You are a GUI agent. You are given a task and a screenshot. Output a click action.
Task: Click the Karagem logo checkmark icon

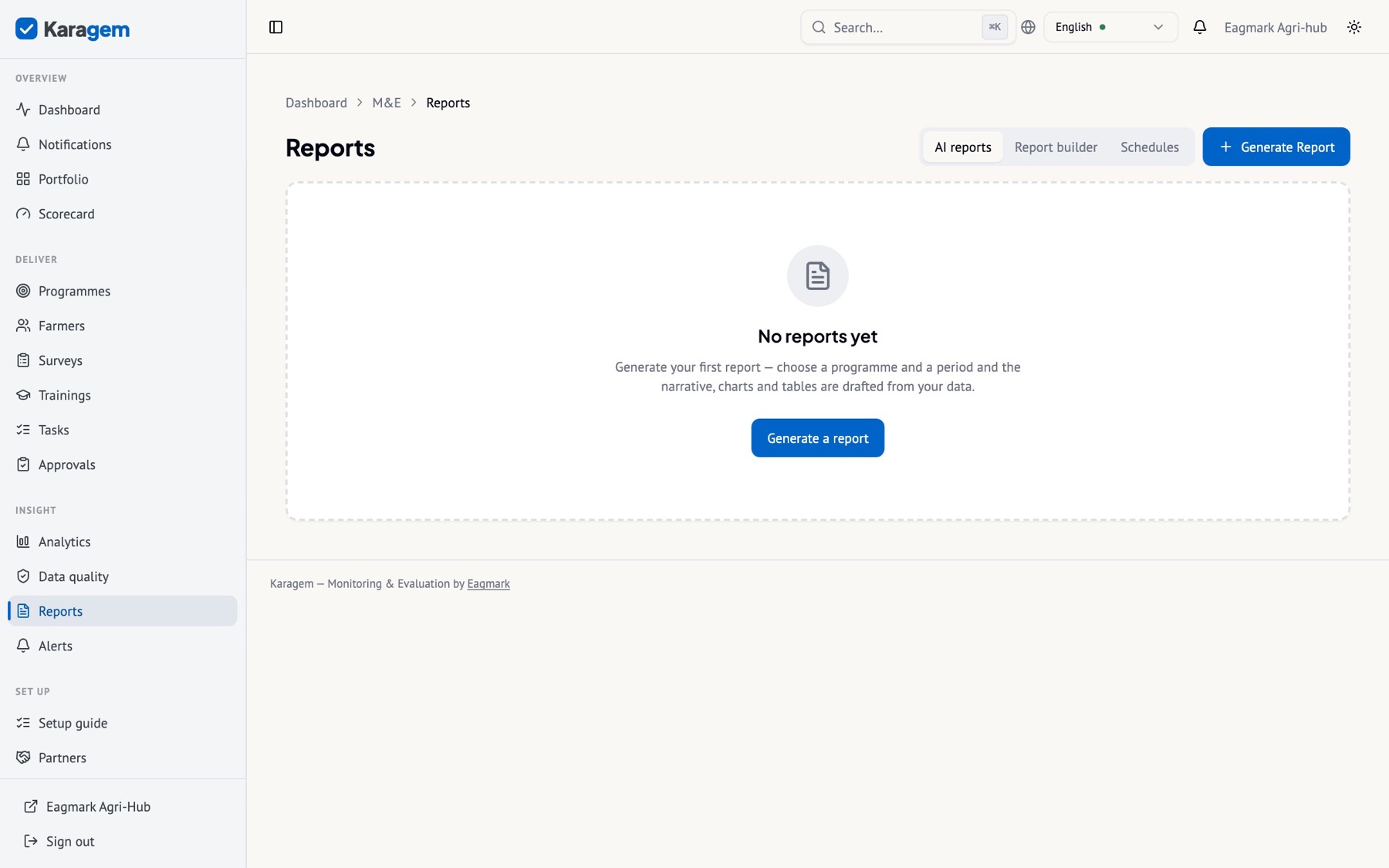(26, 29)
